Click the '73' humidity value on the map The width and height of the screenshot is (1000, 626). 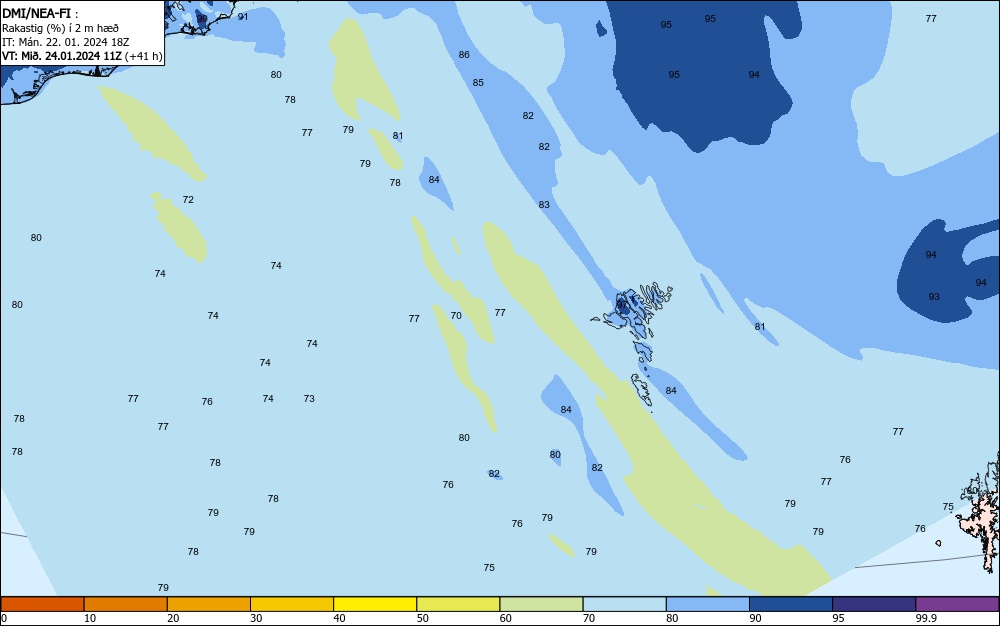click(309, 398)
